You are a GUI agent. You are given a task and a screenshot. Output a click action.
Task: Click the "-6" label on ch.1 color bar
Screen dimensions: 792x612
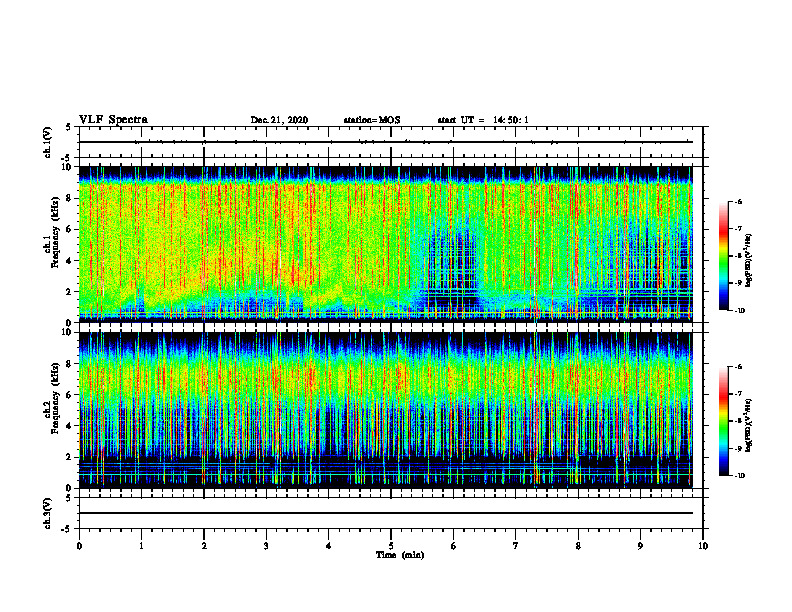[x=738, y=201]
